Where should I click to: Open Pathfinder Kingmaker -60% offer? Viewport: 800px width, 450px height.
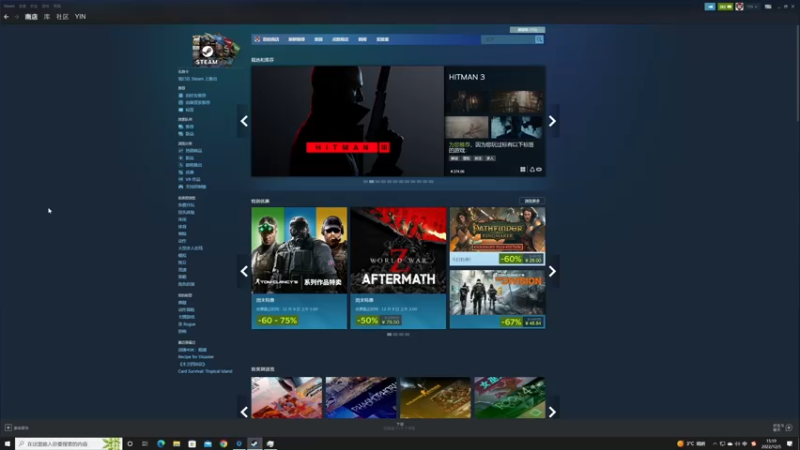click(x=497, y=236)
